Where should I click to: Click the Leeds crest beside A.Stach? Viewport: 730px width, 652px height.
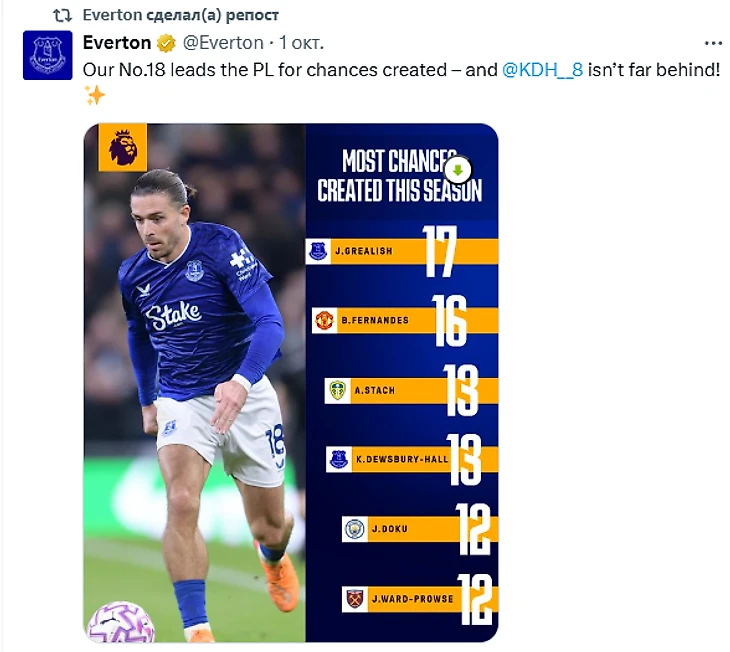[x=338, y=390]
